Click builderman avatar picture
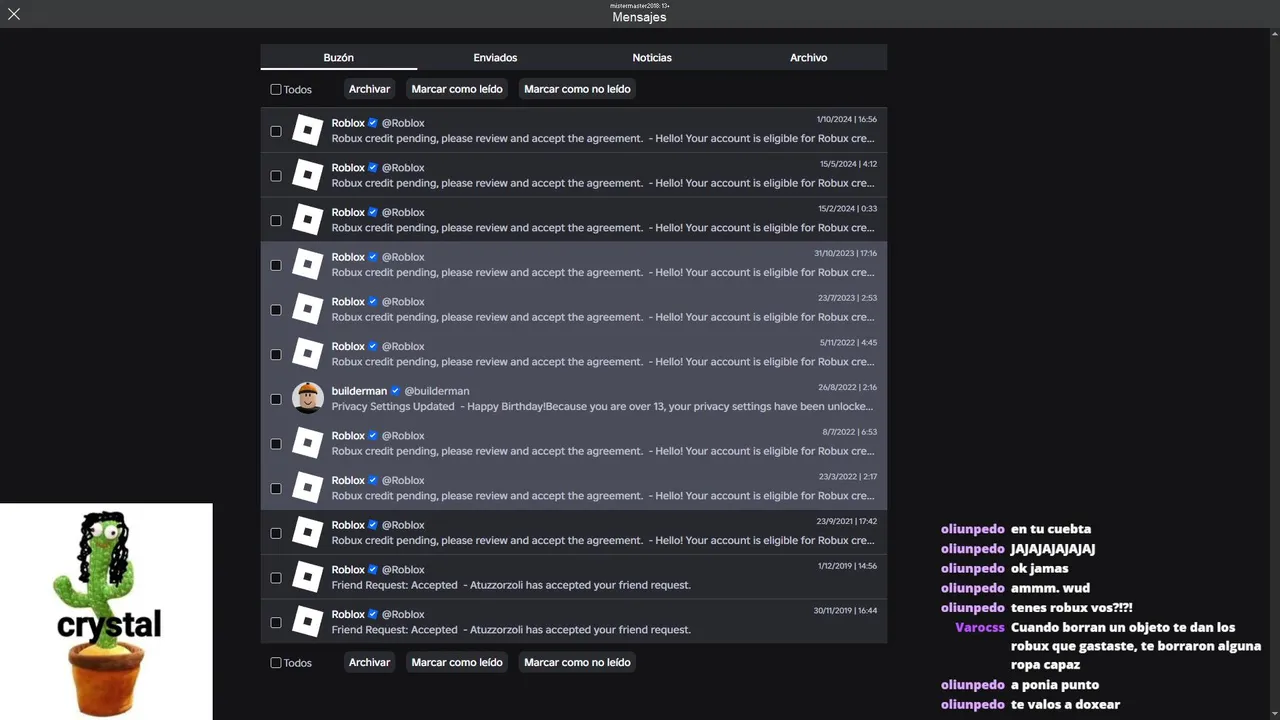1280x720 pixels. point(308,398)
